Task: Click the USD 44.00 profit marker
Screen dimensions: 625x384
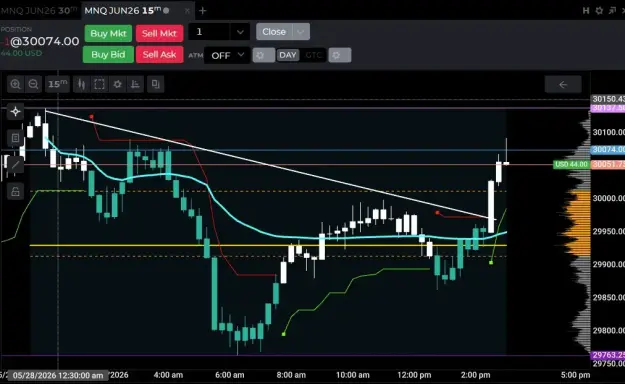Action: tap(571, 164)
